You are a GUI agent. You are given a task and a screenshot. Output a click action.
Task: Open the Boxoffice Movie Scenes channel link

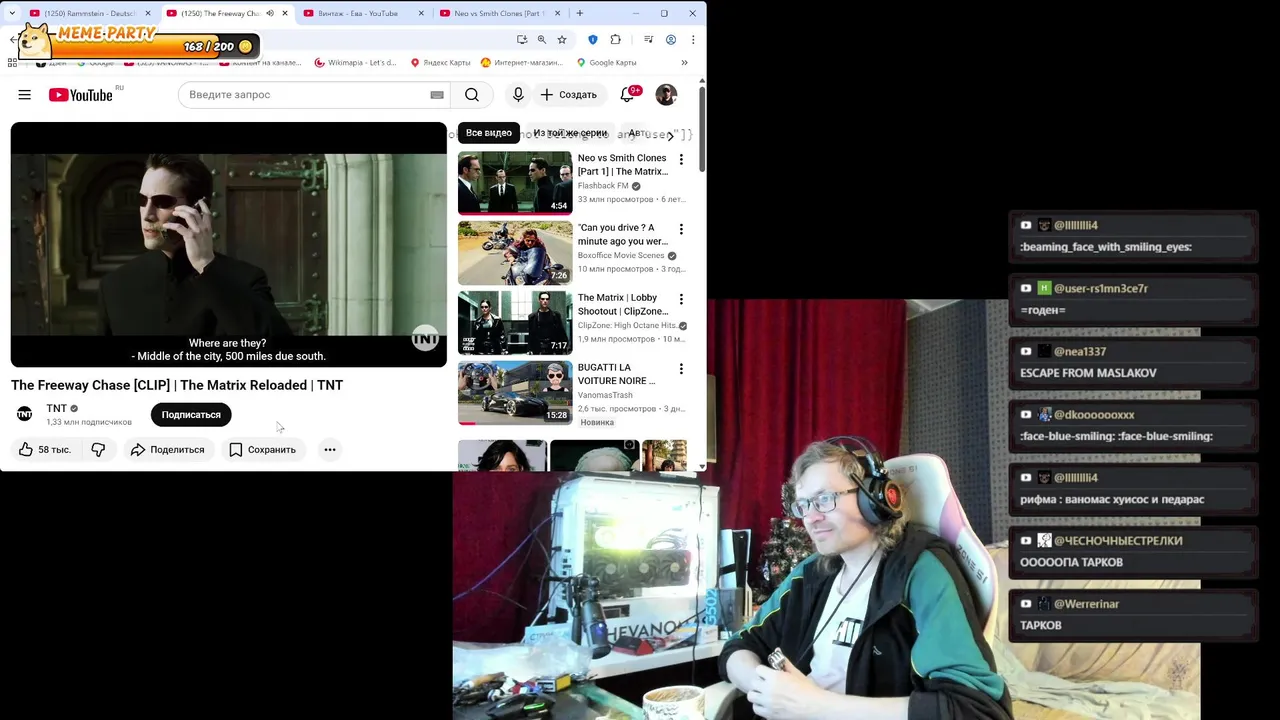tap(621, 256)
